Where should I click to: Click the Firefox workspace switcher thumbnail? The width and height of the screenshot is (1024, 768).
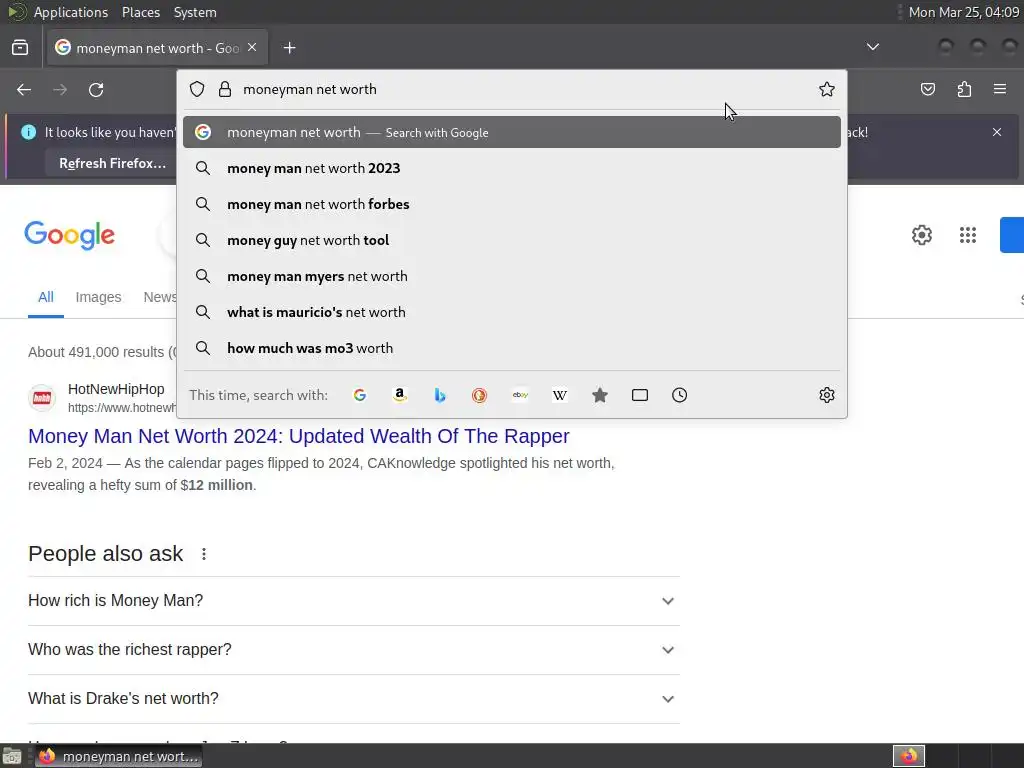[908, 756]
